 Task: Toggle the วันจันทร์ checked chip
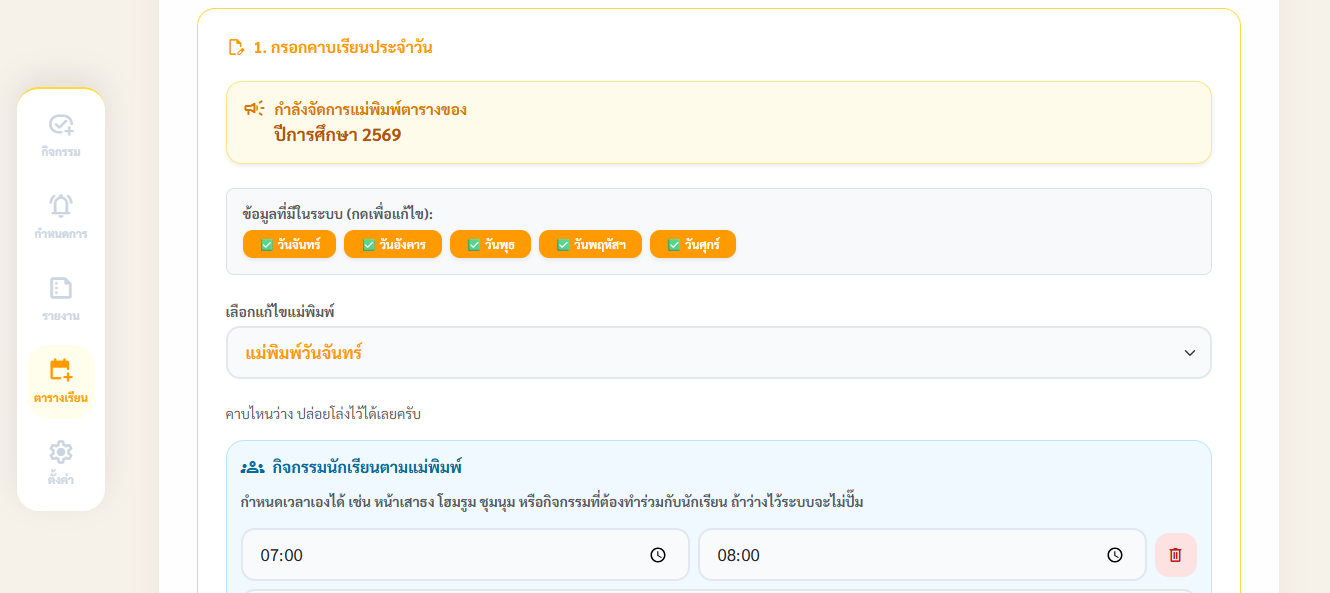tap(289, 244)
